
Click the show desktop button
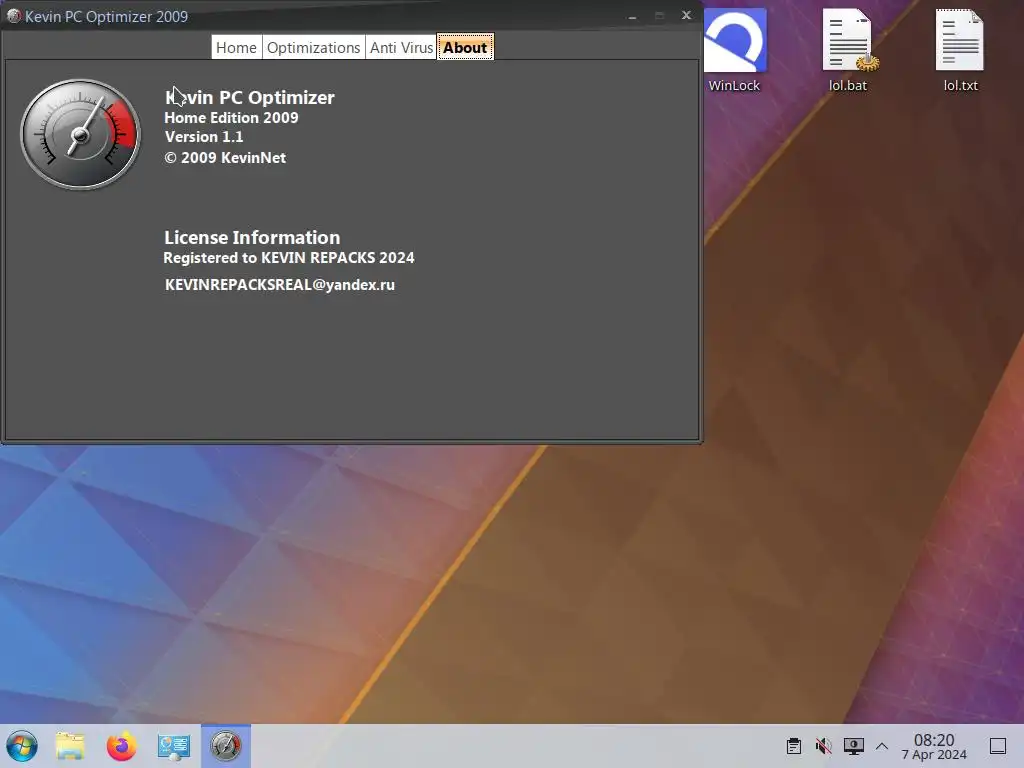(x=998, y=746)
